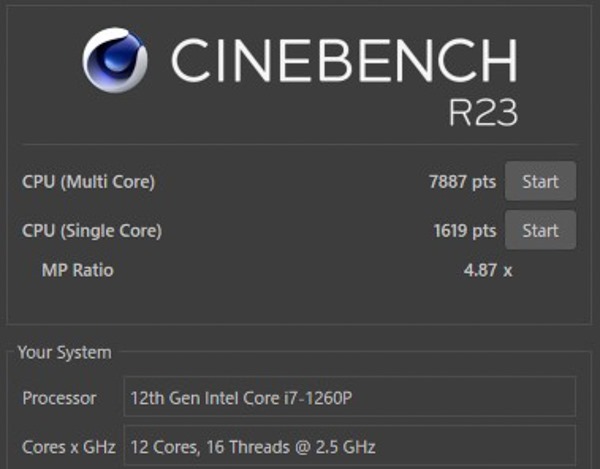Click the R23 version label
The width and height of the screenshot is (600, 469).
tap(483, 112)
